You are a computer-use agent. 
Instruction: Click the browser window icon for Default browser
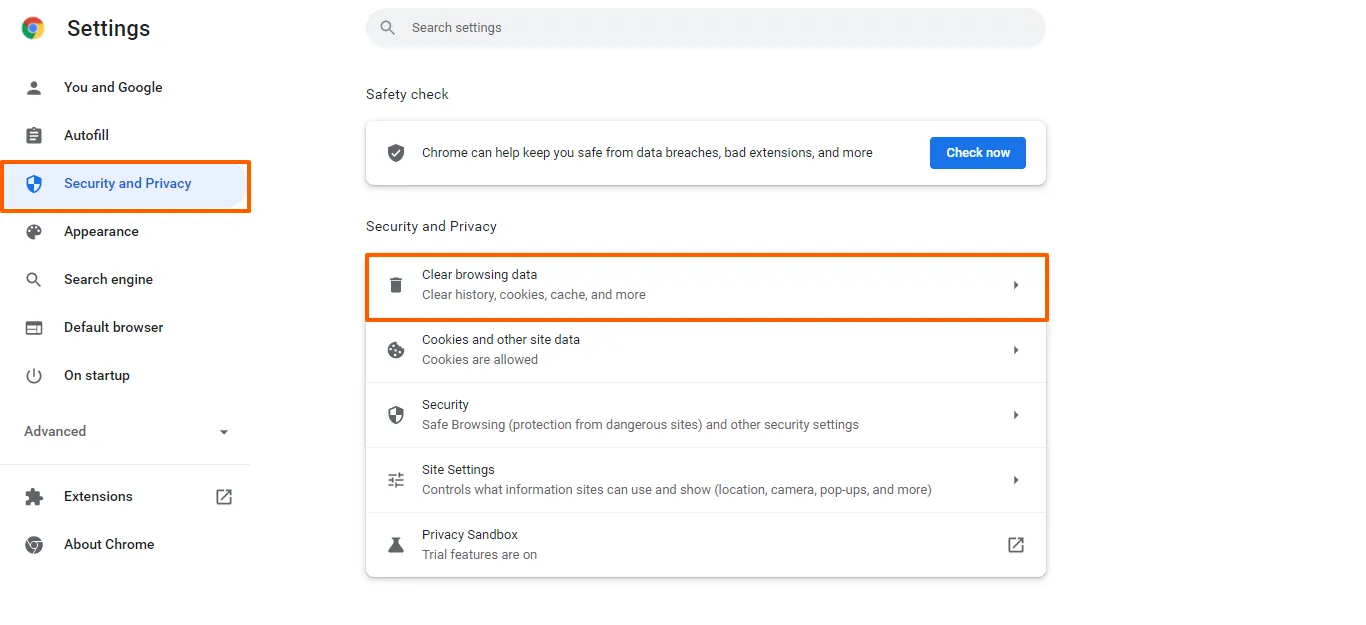coord(34,328)
